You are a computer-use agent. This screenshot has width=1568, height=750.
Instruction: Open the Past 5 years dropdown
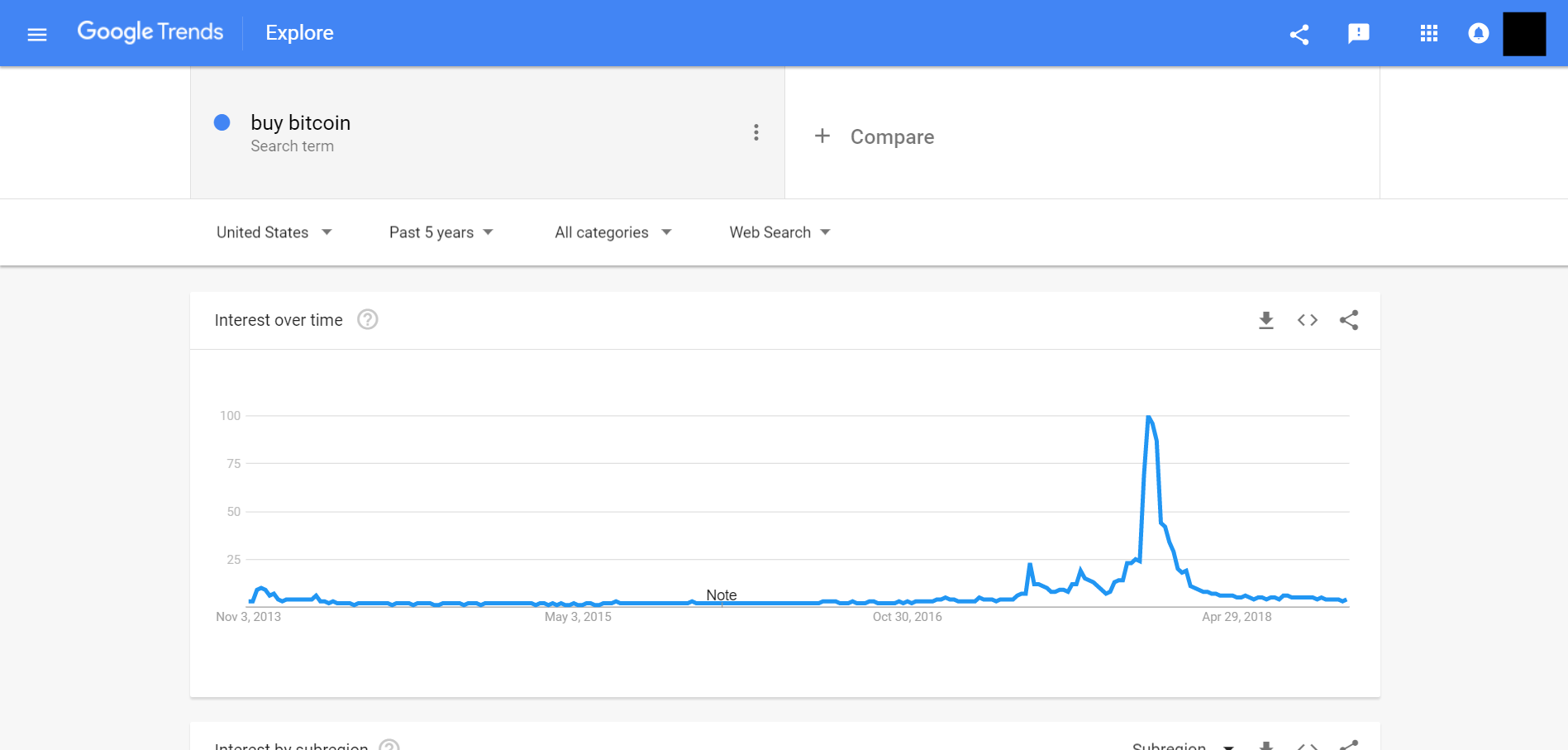tap(441, 232)
